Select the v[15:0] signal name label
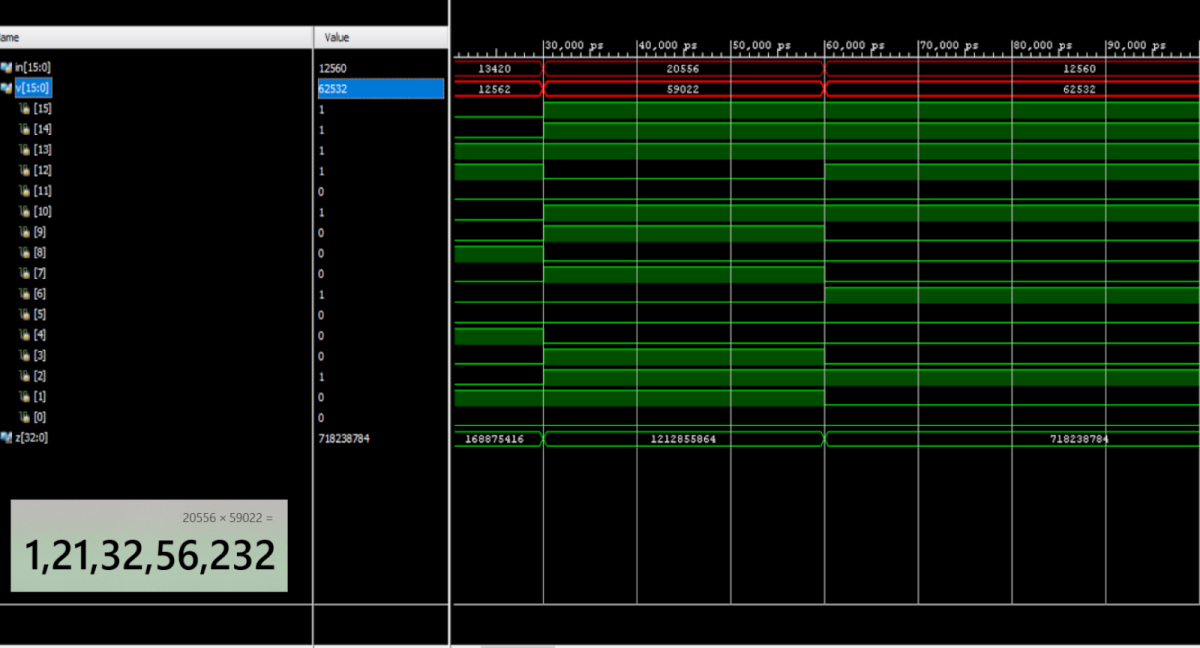 pyautogui.click(x=35, y=88)
